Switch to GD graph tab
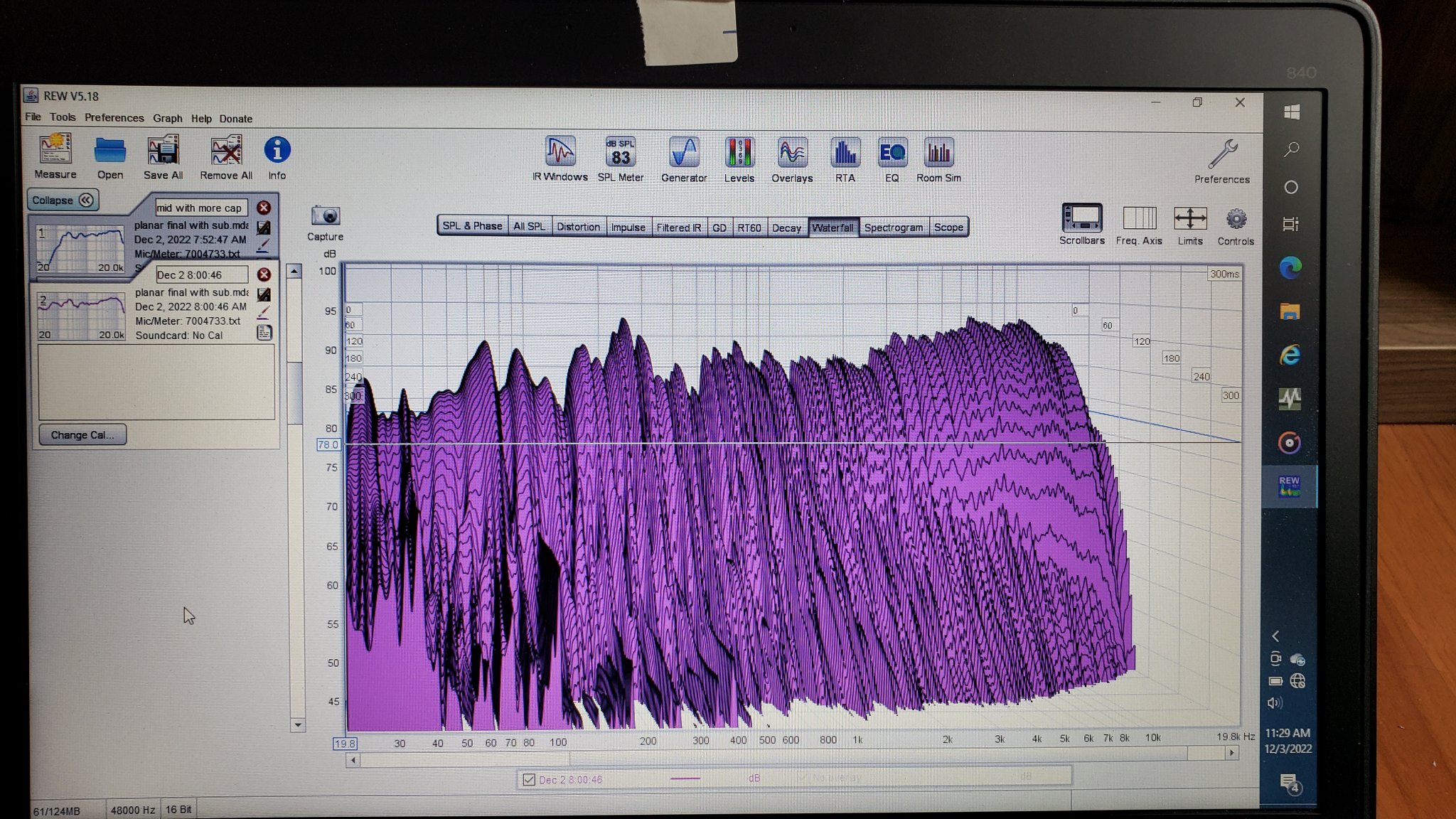 coord(719,227)
